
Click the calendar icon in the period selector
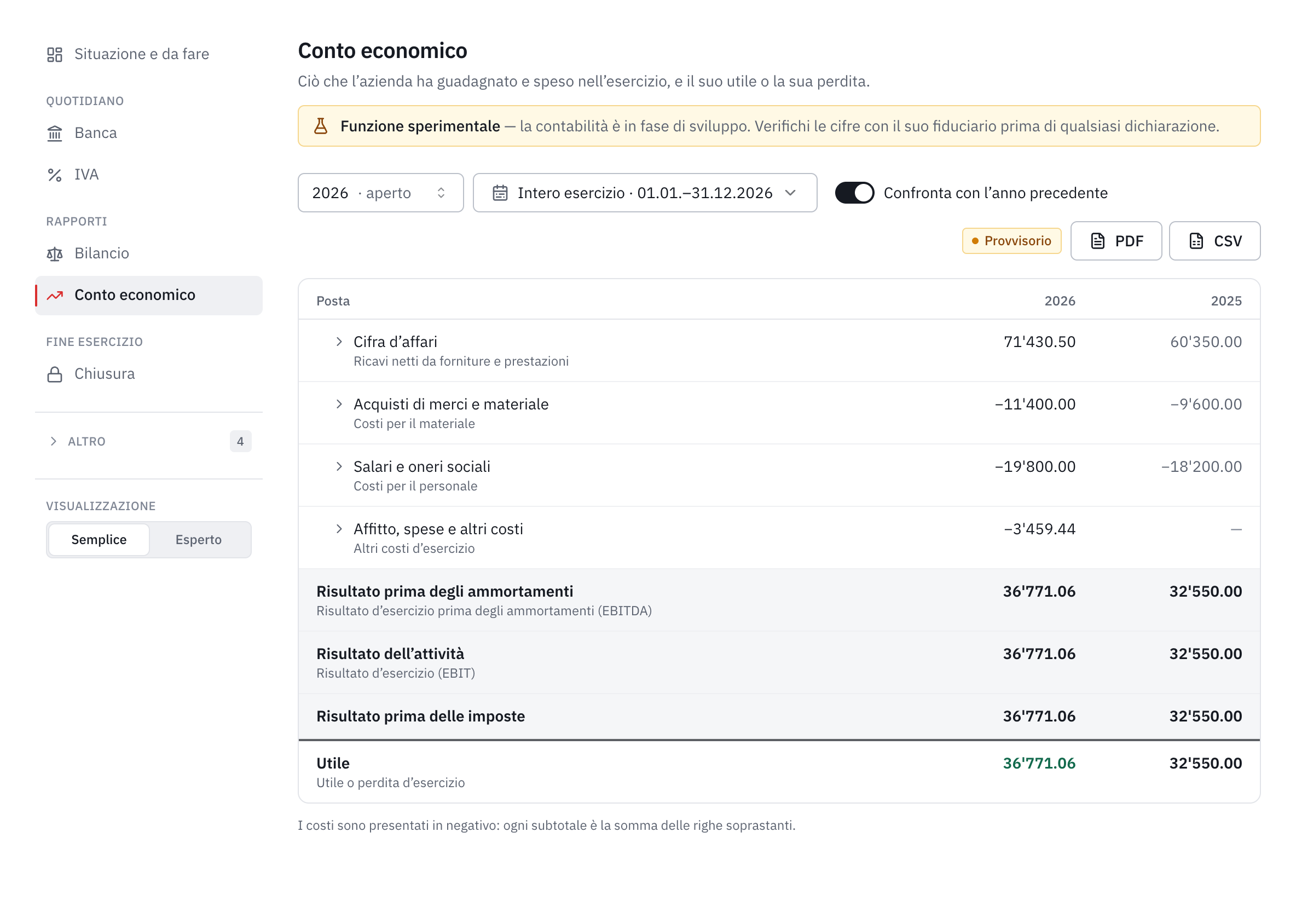500,193
